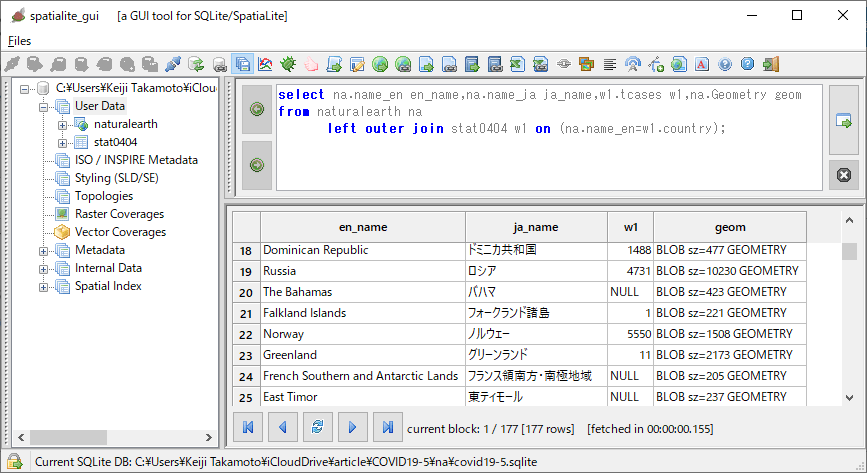Click the load SQL script icon

click(x=335, y=64)
